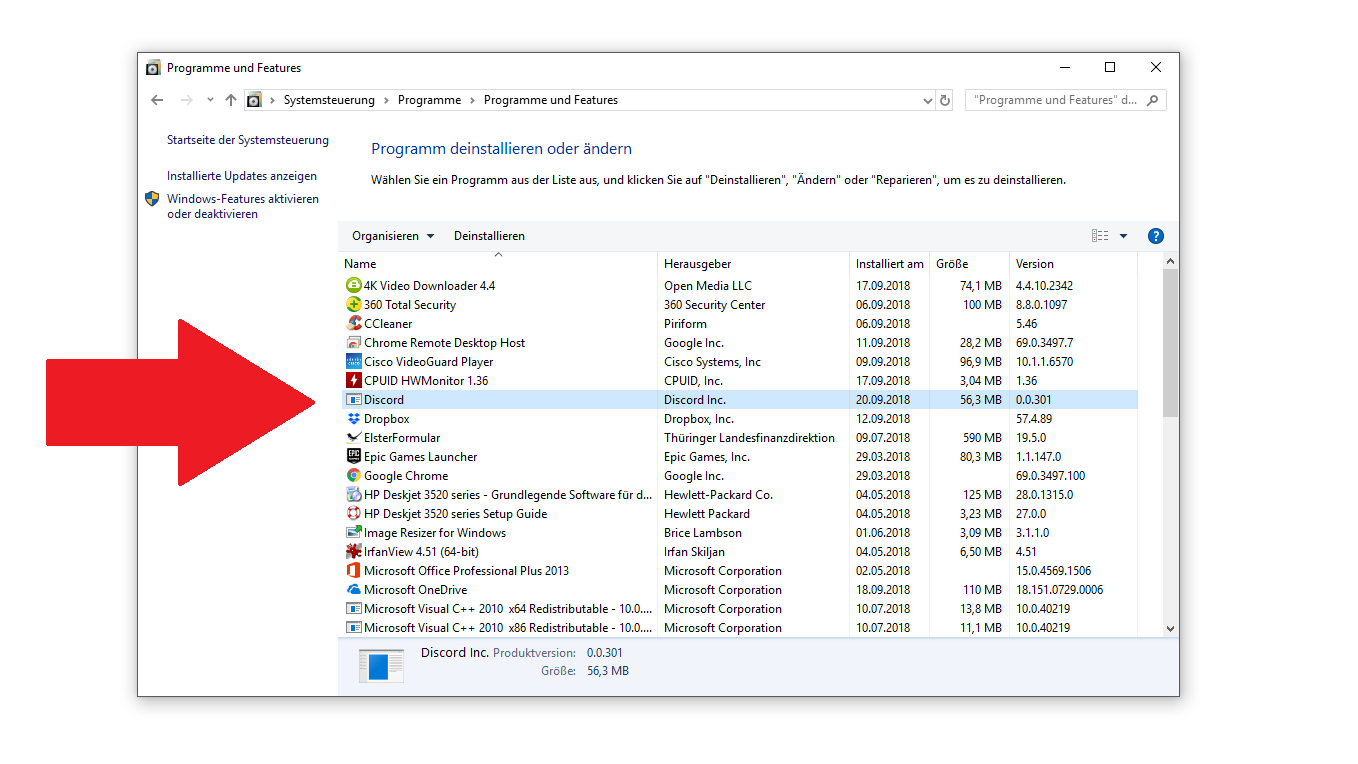The height and width of the screenshot is (764, 1358).
Task: Click Systemsteuerung in the breadcrumb
Action: coord(329,100)
